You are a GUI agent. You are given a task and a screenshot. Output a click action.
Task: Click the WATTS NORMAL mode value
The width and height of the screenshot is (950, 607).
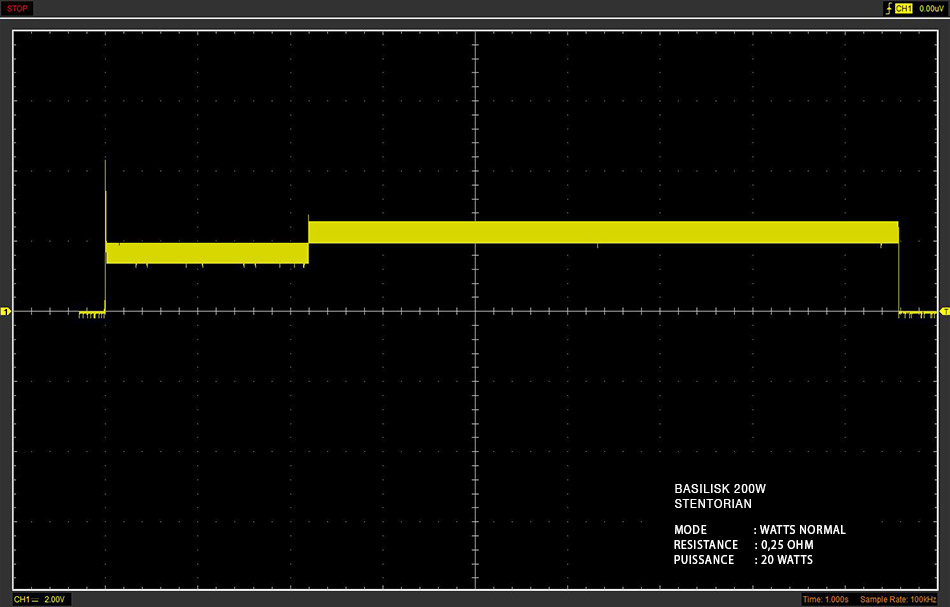(x=803, y=529)
